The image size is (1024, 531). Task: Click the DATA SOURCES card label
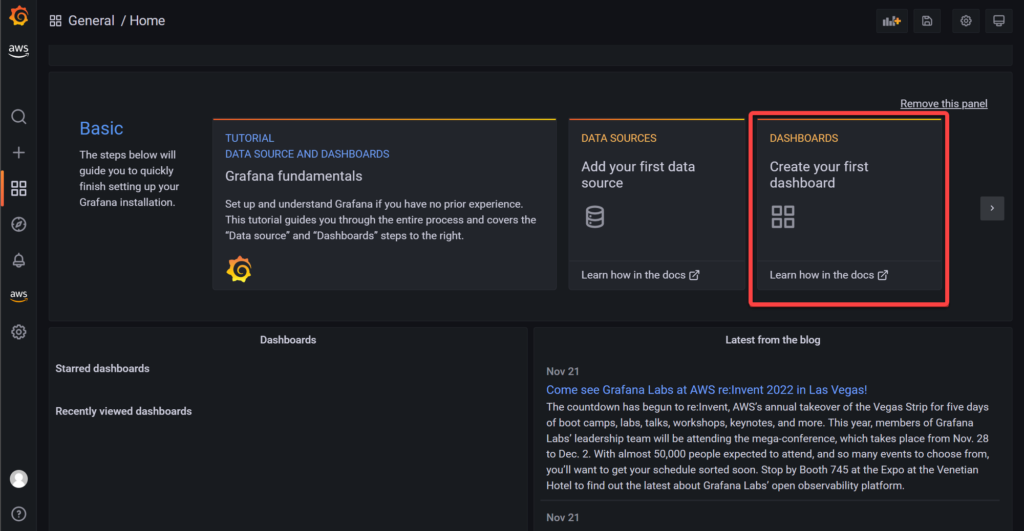point(619,138)
